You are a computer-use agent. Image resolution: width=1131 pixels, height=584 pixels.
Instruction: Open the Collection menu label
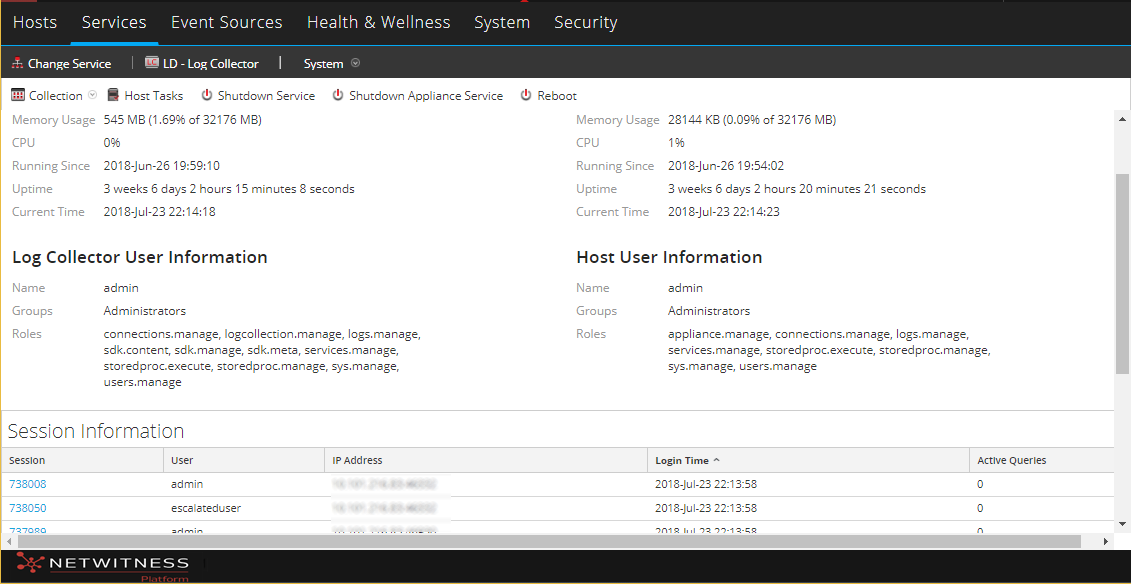56,95
